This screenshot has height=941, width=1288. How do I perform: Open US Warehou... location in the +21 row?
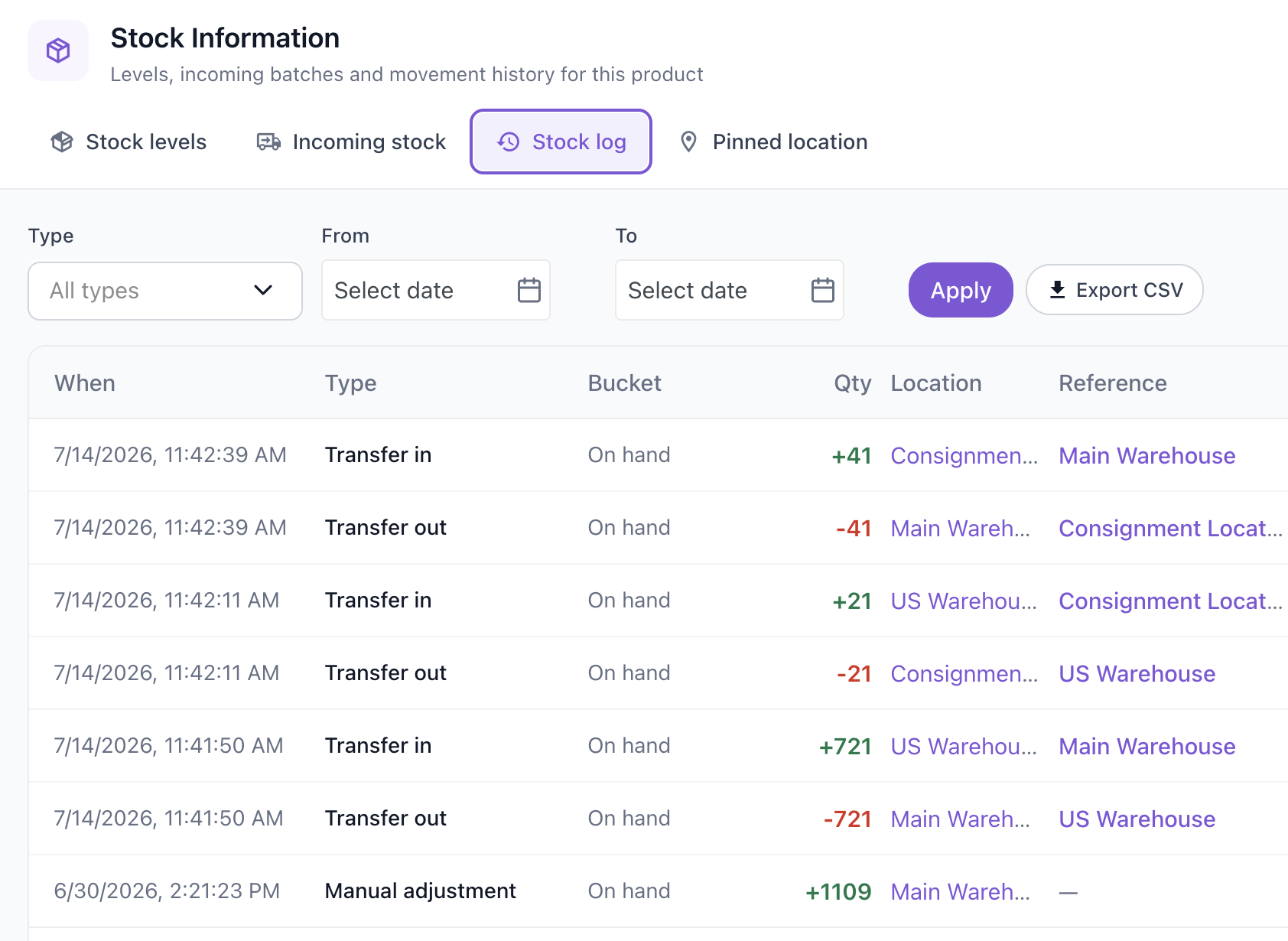click(964, 601)
